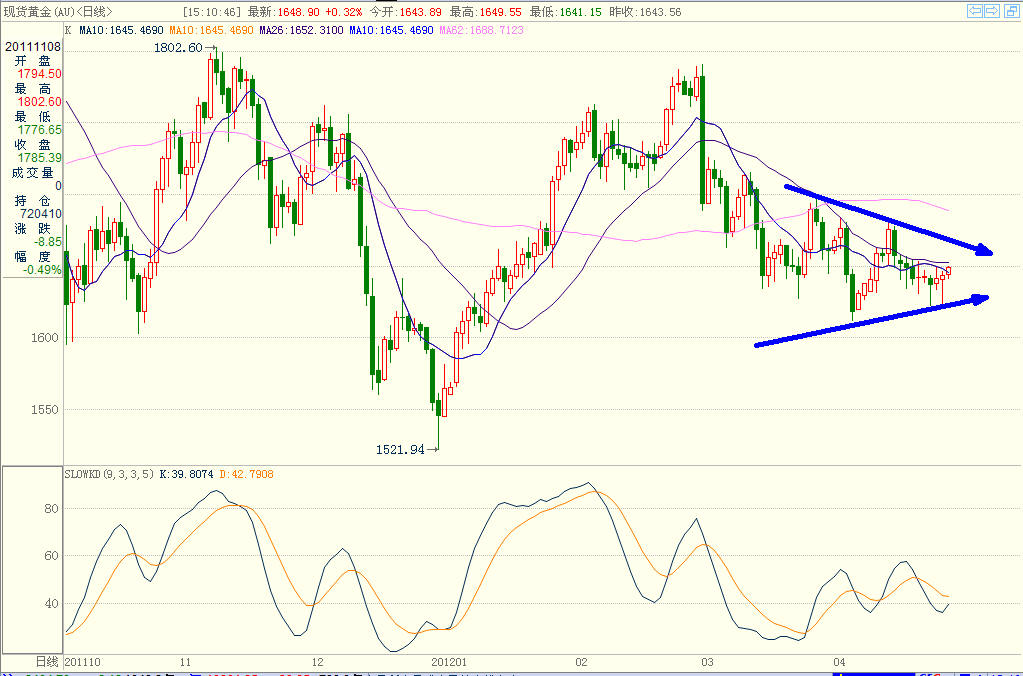
Task: Click the K:39.8074 indicator value
Action: point(189,474)
